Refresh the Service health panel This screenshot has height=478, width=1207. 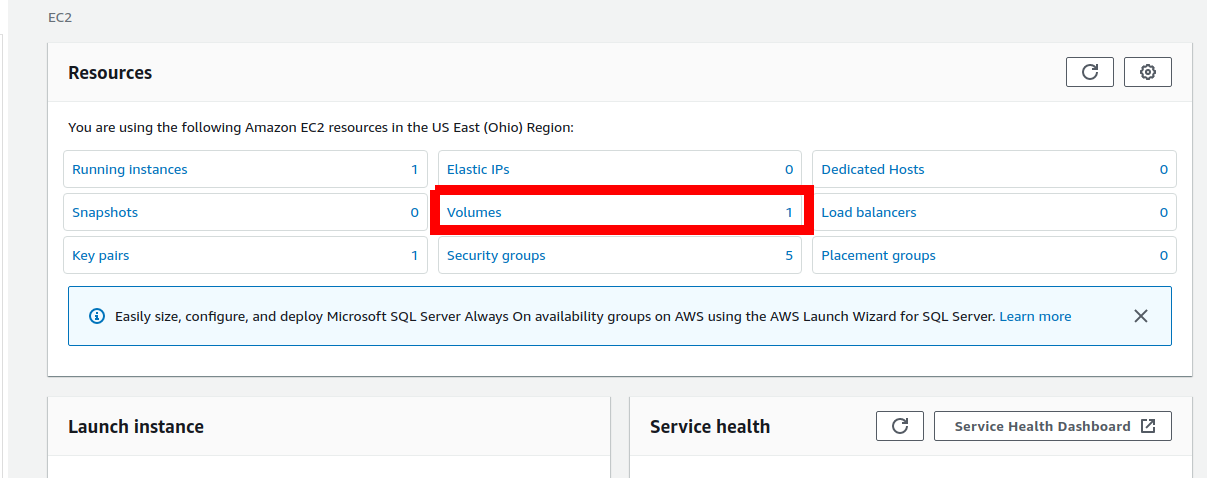[899, 426]
